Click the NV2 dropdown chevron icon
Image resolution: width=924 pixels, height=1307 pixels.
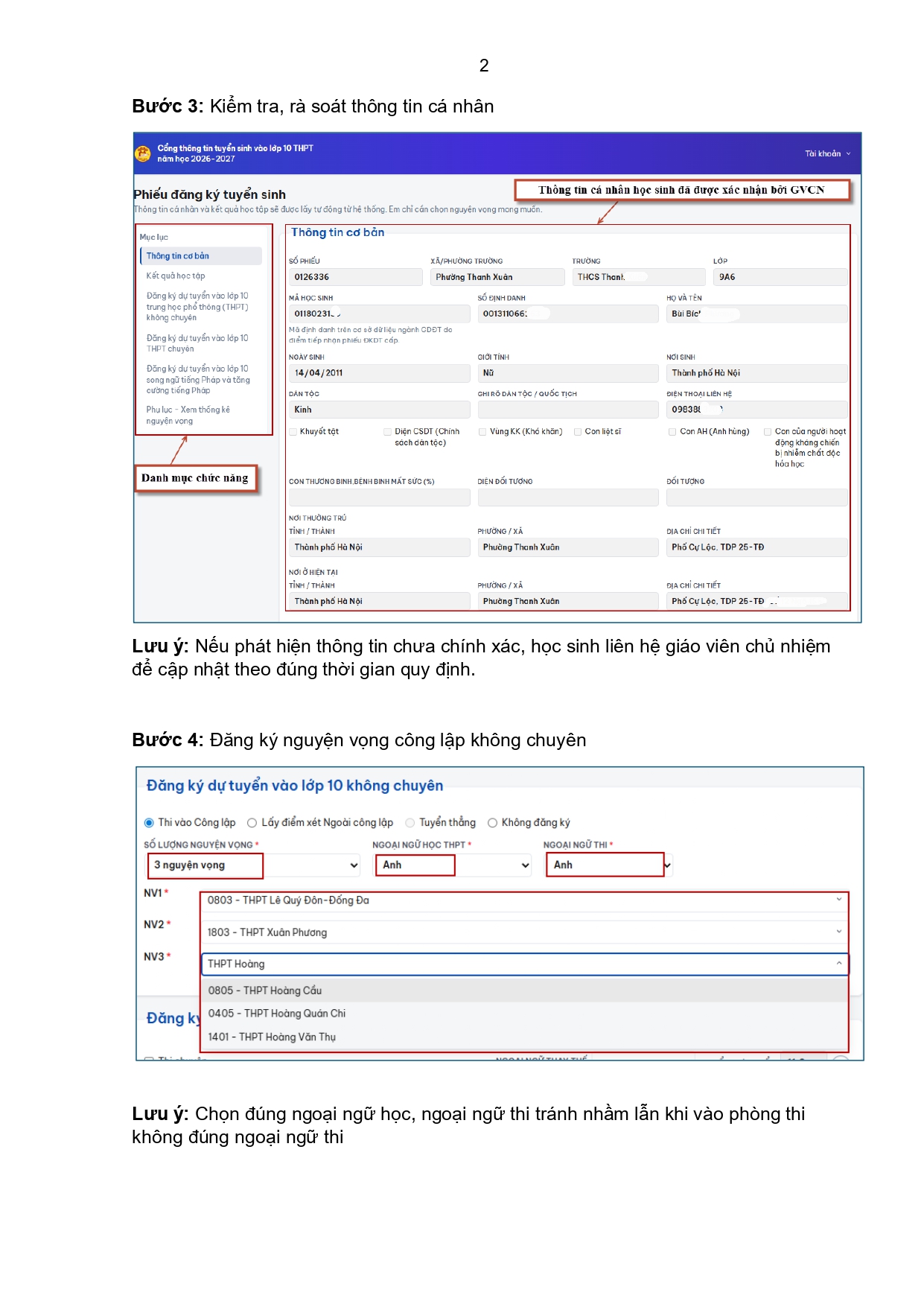(838, 932)
